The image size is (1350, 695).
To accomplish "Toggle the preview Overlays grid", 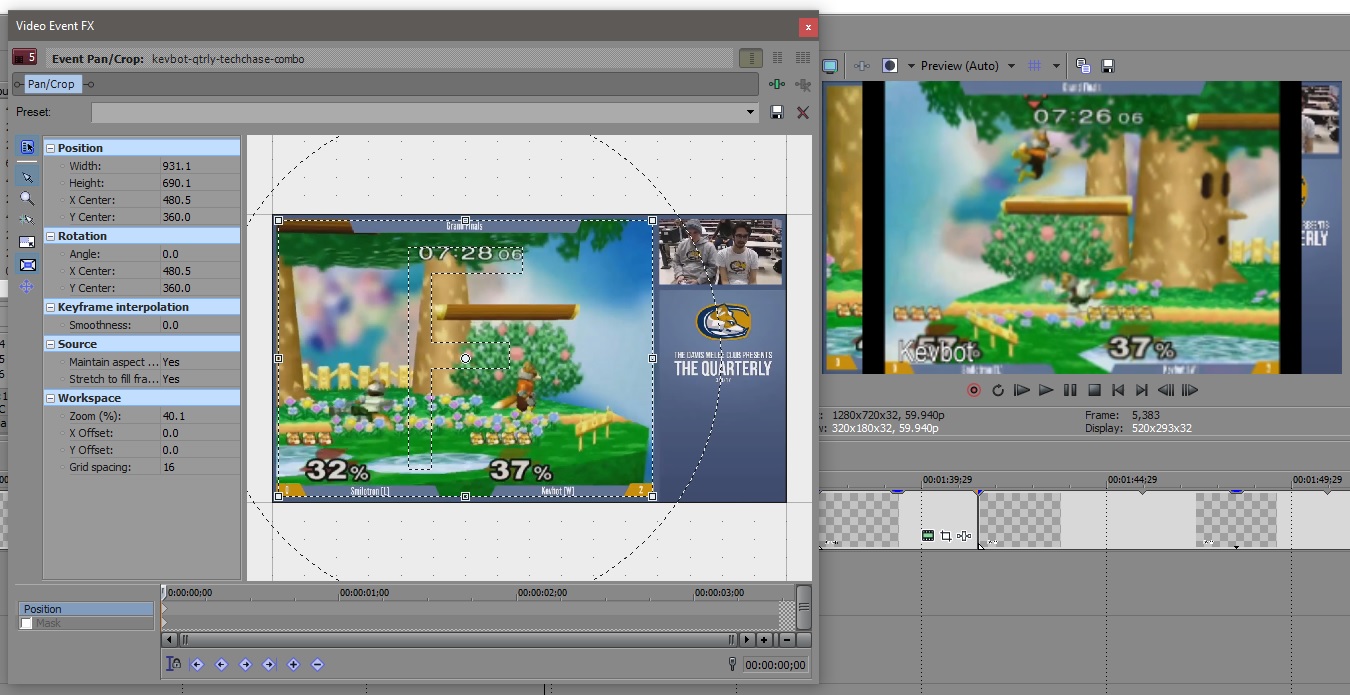I will [1035, 66].
